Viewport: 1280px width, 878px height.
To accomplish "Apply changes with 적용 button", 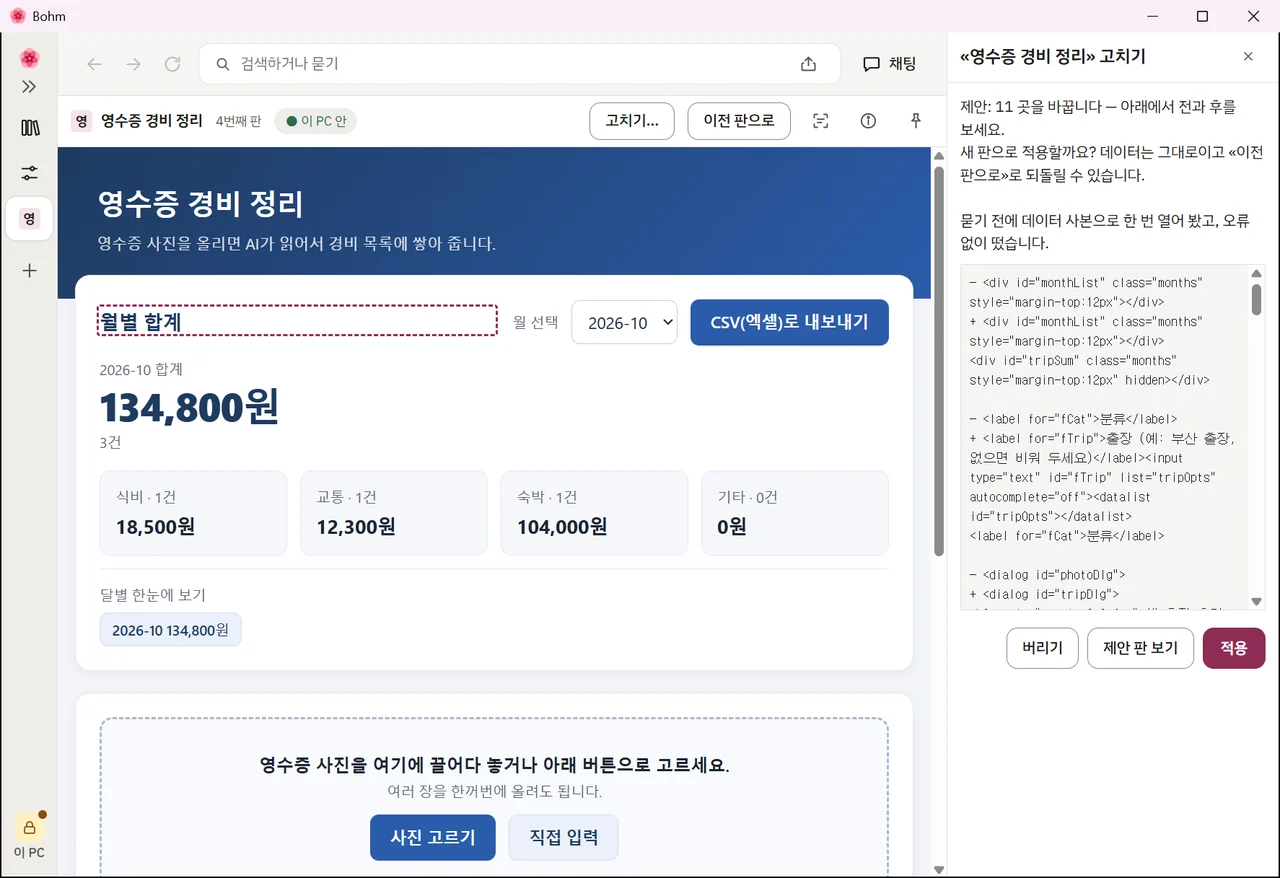I will tap(1234, 648).
